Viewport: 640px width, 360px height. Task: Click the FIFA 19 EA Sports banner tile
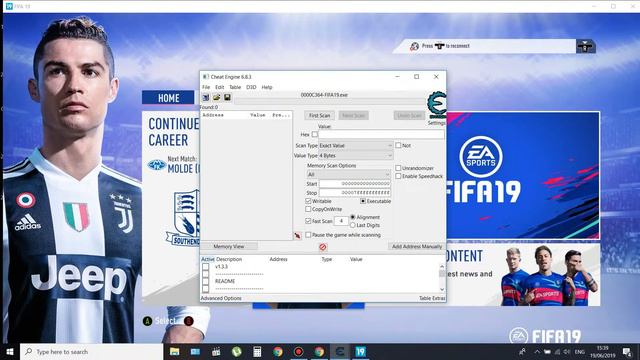coord(523,176)
